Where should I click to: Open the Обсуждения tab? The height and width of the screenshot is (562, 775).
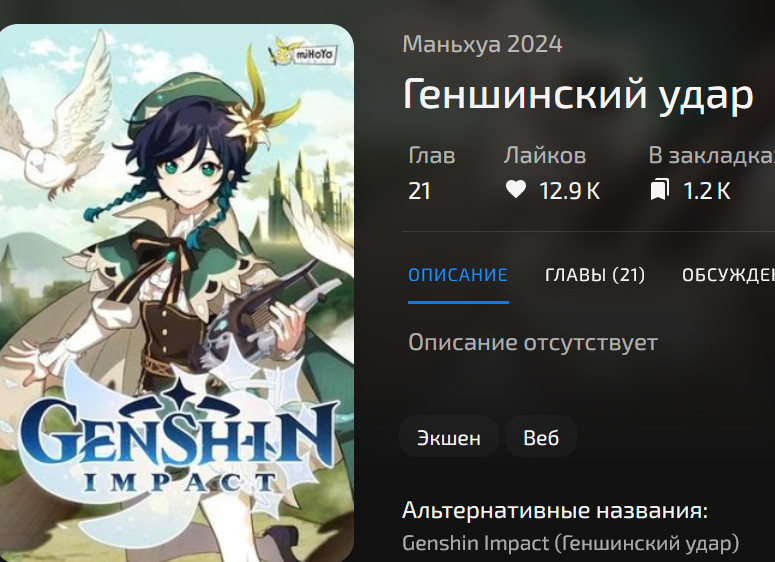pos(728,275)
